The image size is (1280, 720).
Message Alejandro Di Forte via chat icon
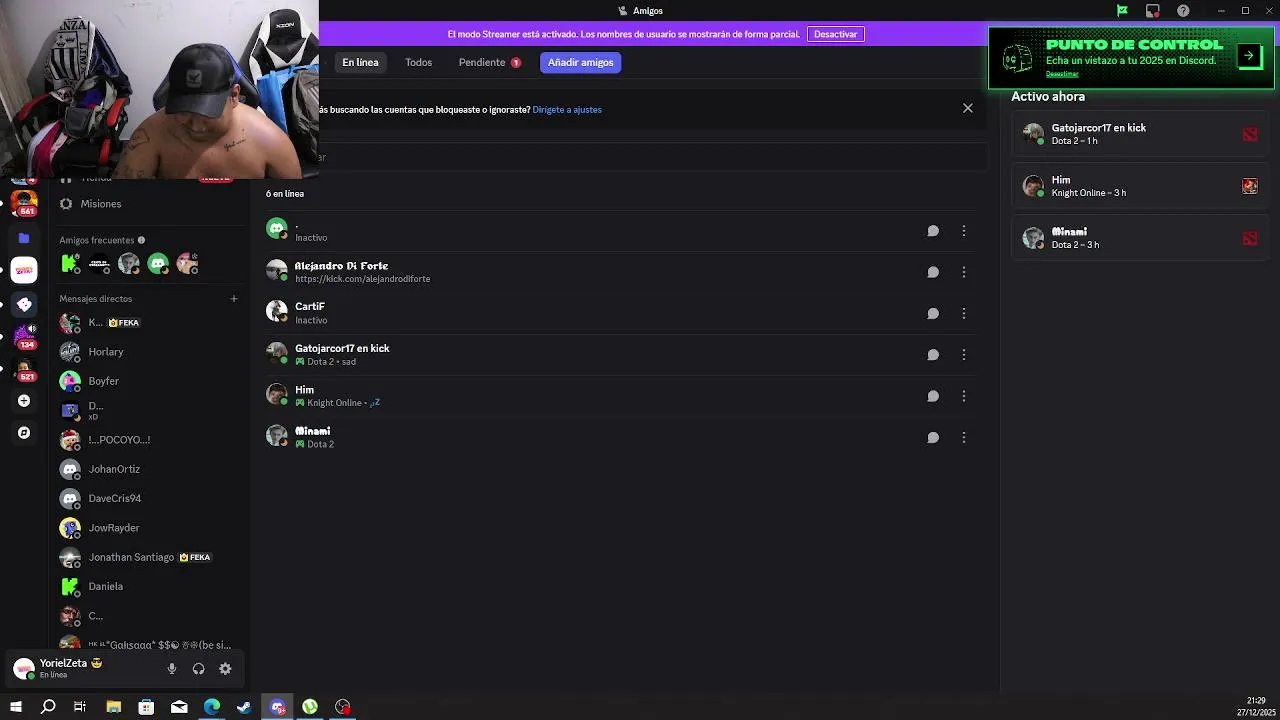932,272
